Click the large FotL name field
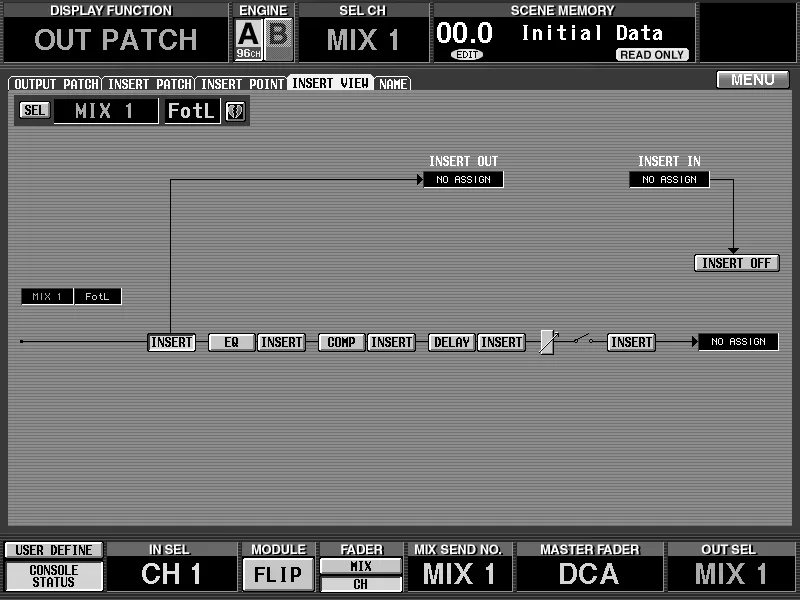 [x=192, y=111]
